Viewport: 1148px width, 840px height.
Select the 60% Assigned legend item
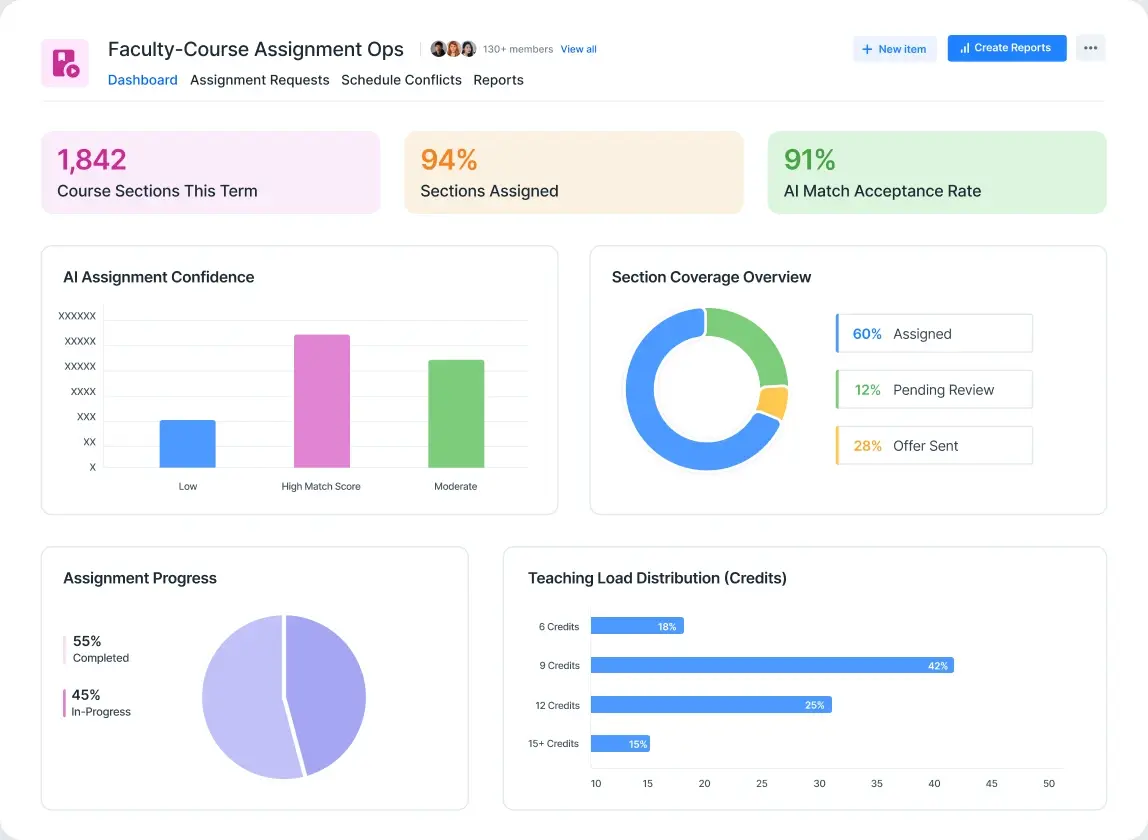(x=933, y=334)
